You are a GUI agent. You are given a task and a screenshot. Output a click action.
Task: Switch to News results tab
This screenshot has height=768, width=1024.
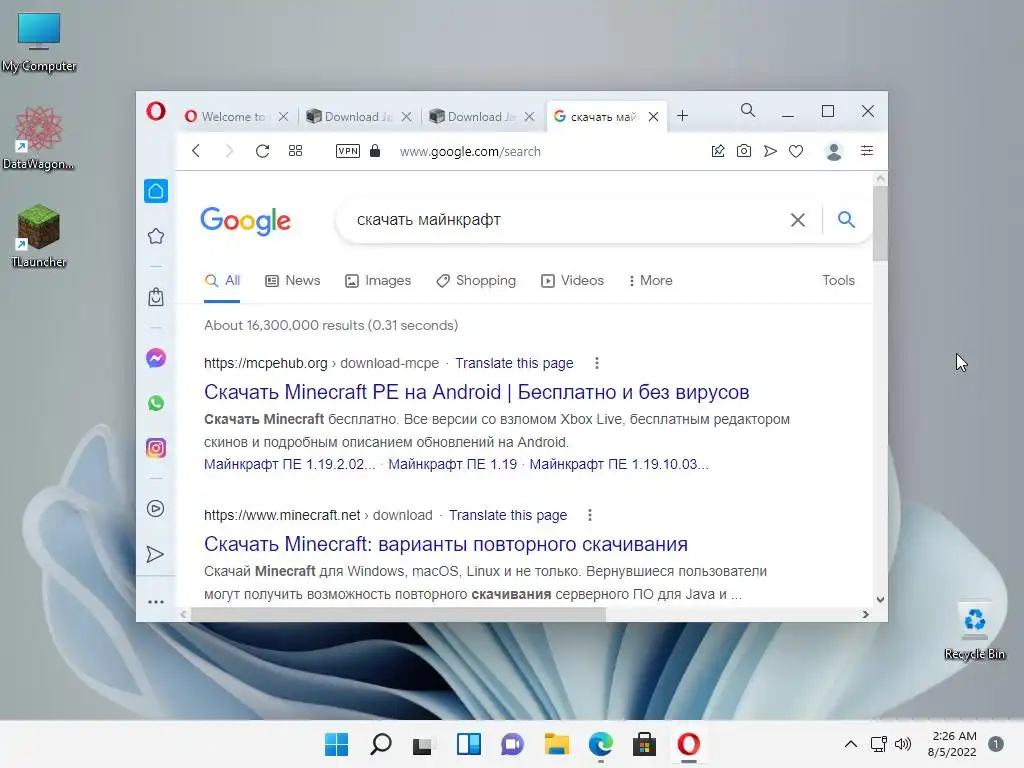point(293,281)
